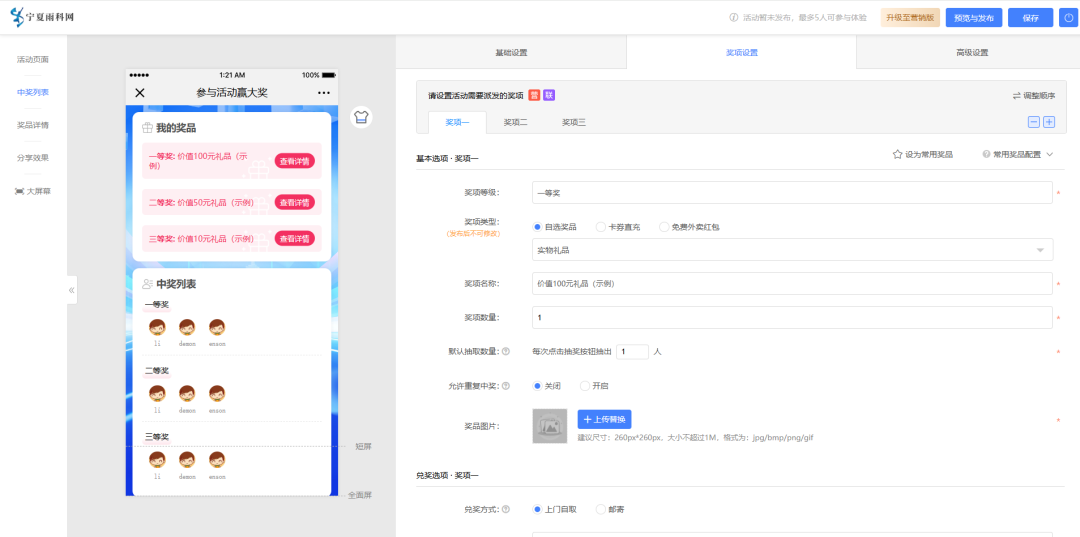Screen dimensions: 1080x537
Task: Click the 宁夏雨科网 logo
Action: (42, 17)
